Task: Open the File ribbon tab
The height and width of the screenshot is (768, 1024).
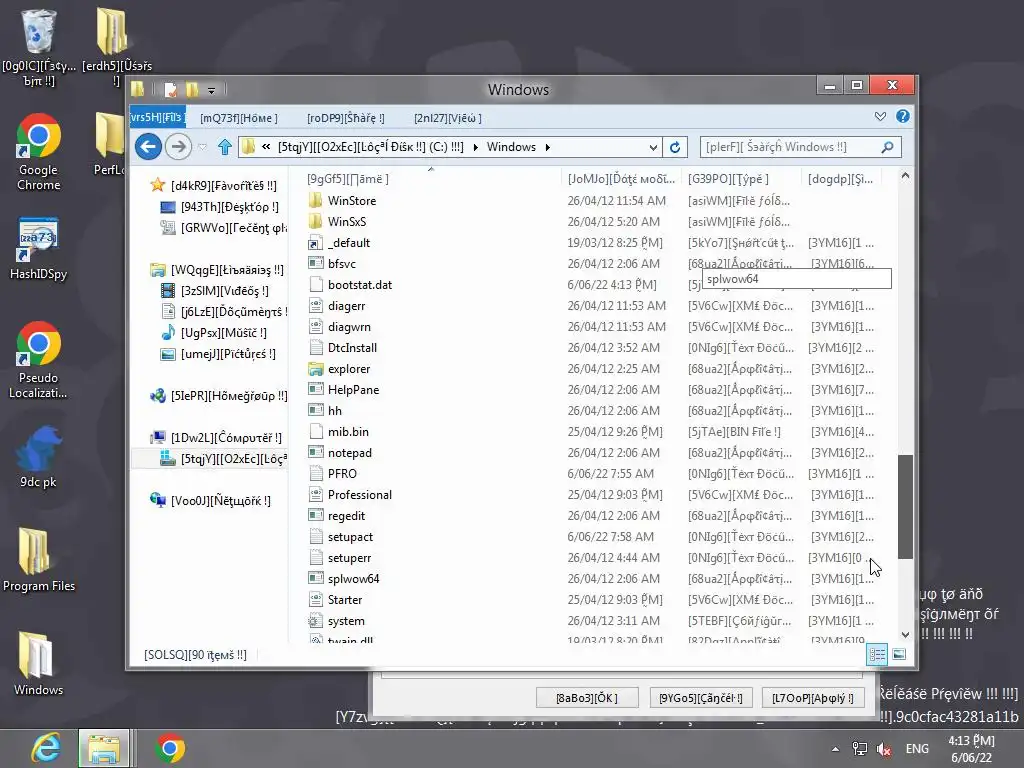Action: [x=157, y=118]
